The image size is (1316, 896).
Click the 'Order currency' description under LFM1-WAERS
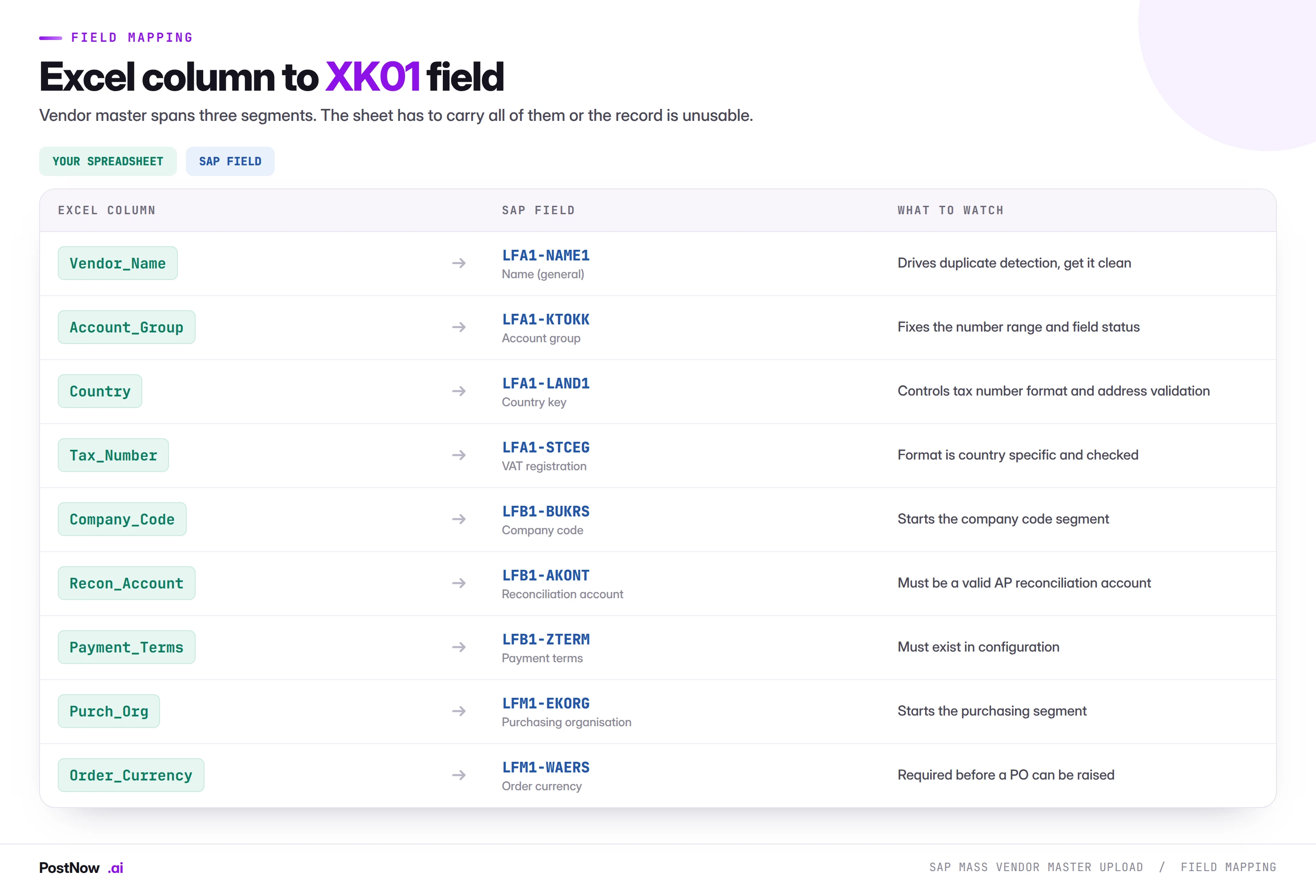pos(542,786)
